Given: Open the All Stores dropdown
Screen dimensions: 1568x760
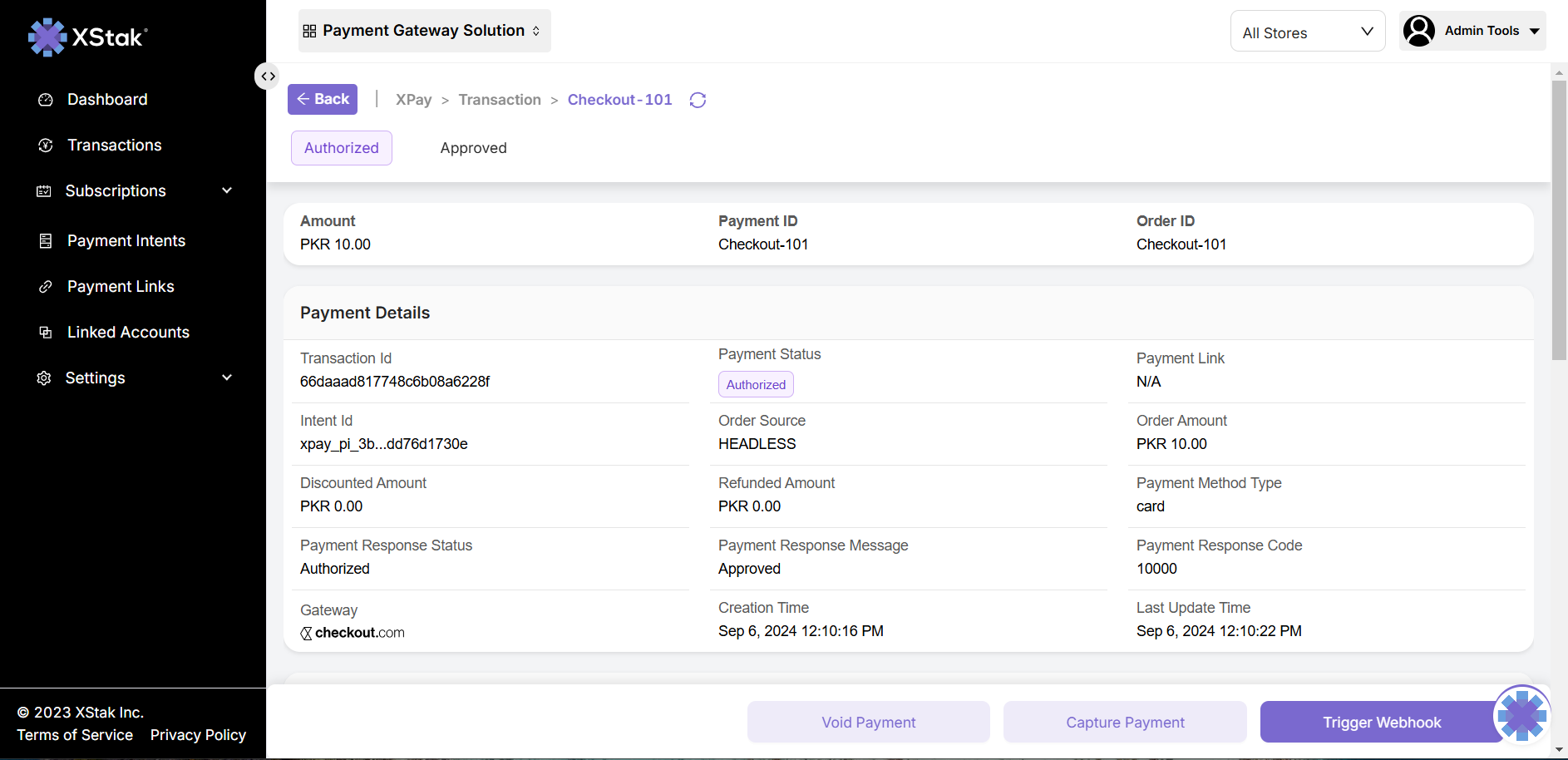Looking at the screenshot, I should (x=1307, y=32).
